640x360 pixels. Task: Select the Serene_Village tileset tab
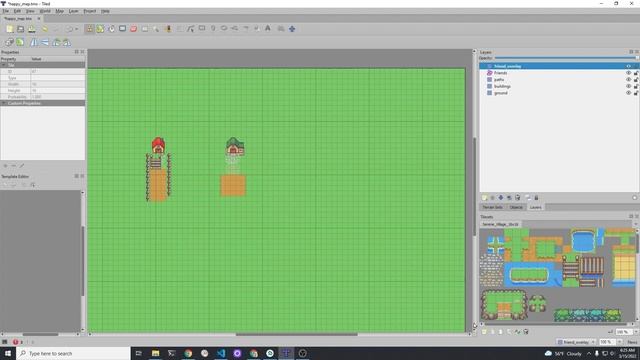point(500,224)
